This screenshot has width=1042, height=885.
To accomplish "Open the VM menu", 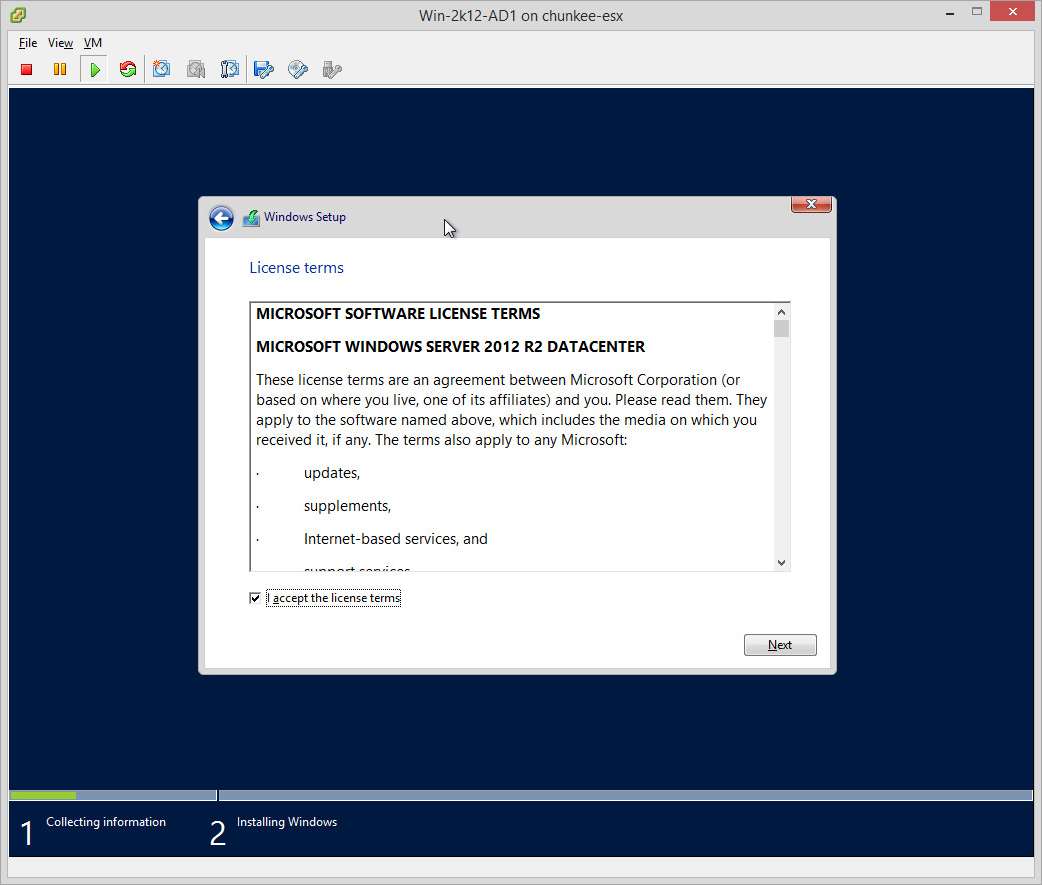I will coord(92,43).
